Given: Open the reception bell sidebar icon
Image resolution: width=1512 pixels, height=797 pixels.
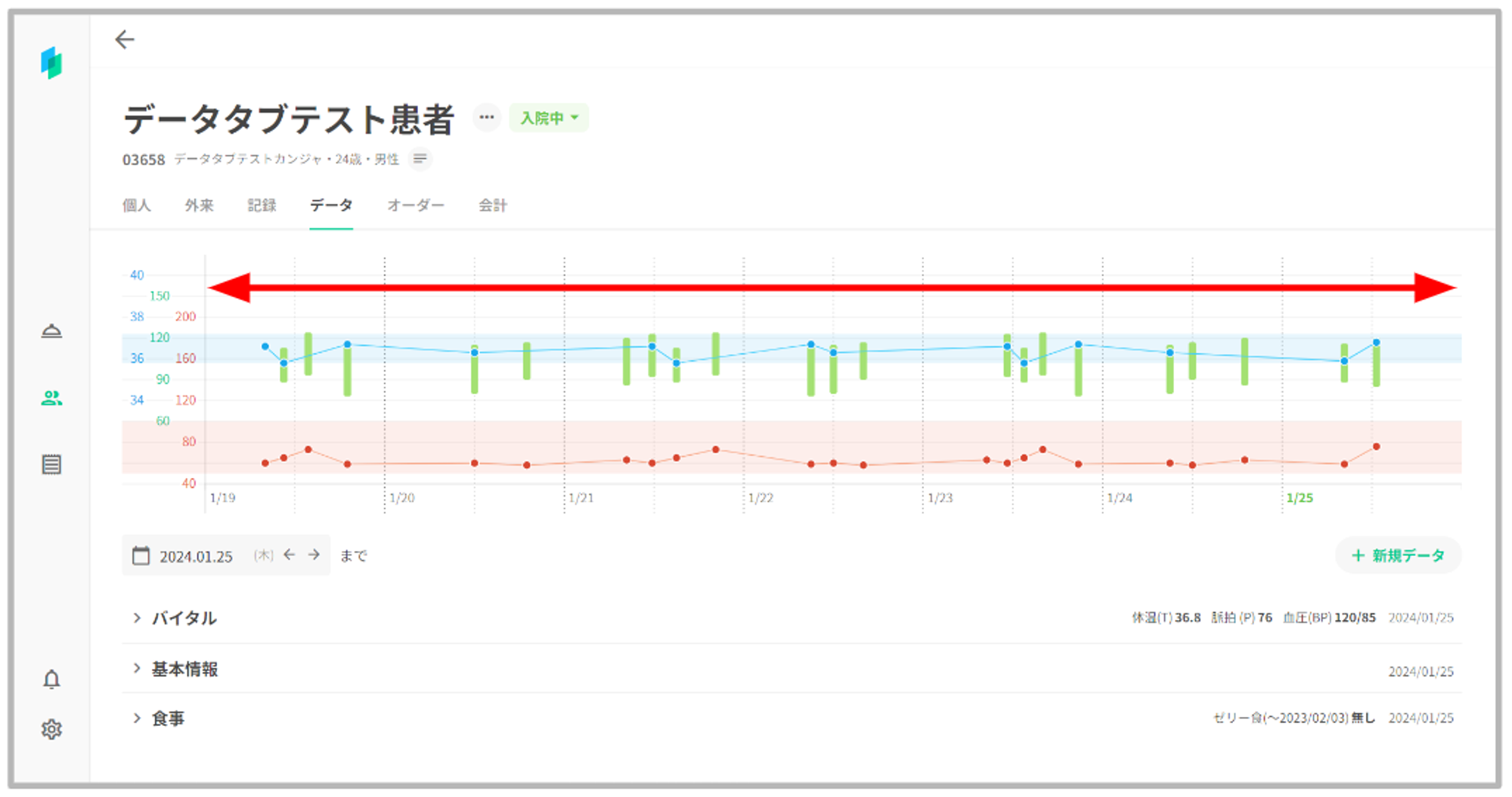Looking at the screenshot, I should click(x=51, y=331).
